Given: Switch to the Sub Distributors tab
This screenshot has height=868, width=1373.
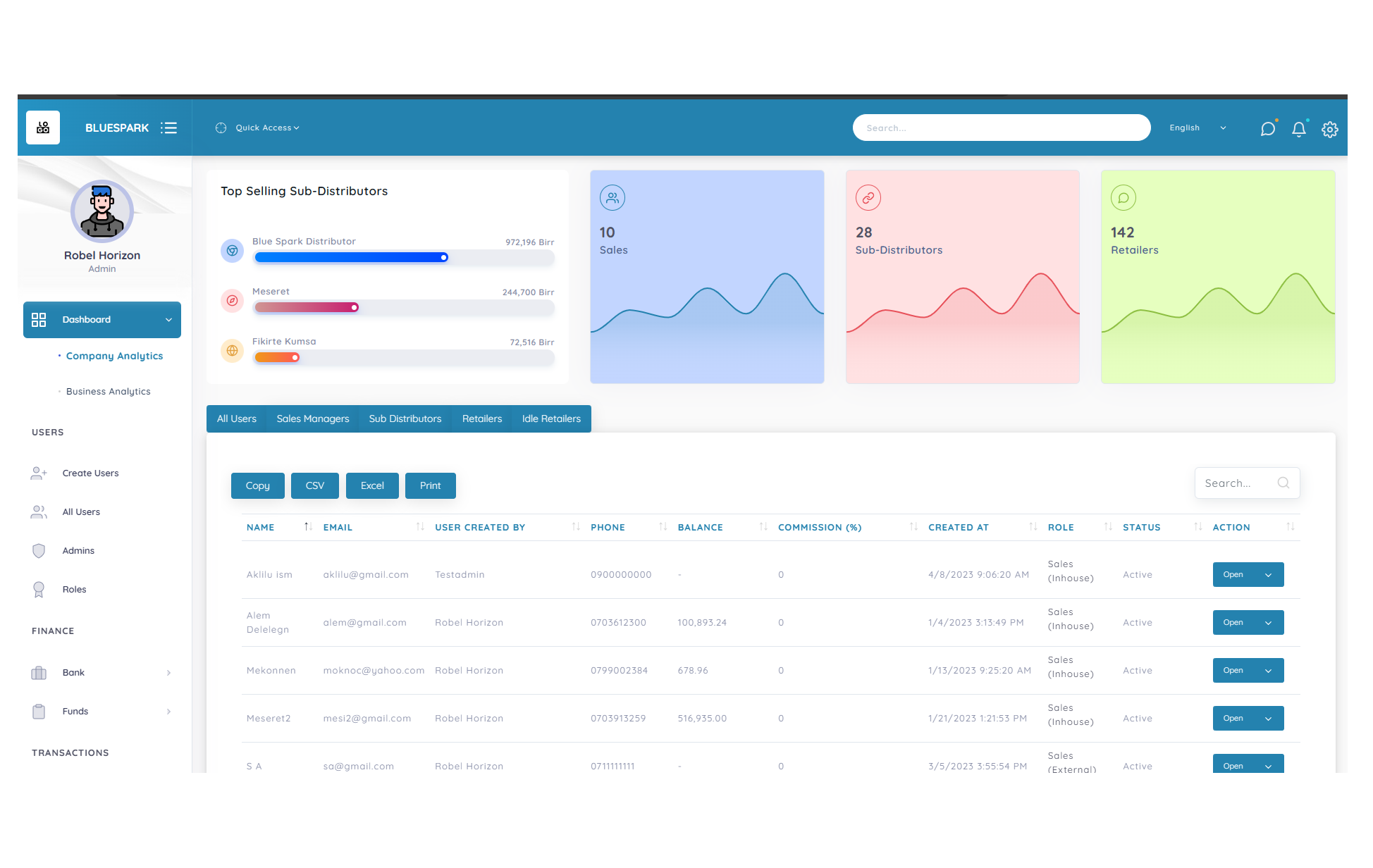Looking at the screenshot, I should [x=405, y=418].
